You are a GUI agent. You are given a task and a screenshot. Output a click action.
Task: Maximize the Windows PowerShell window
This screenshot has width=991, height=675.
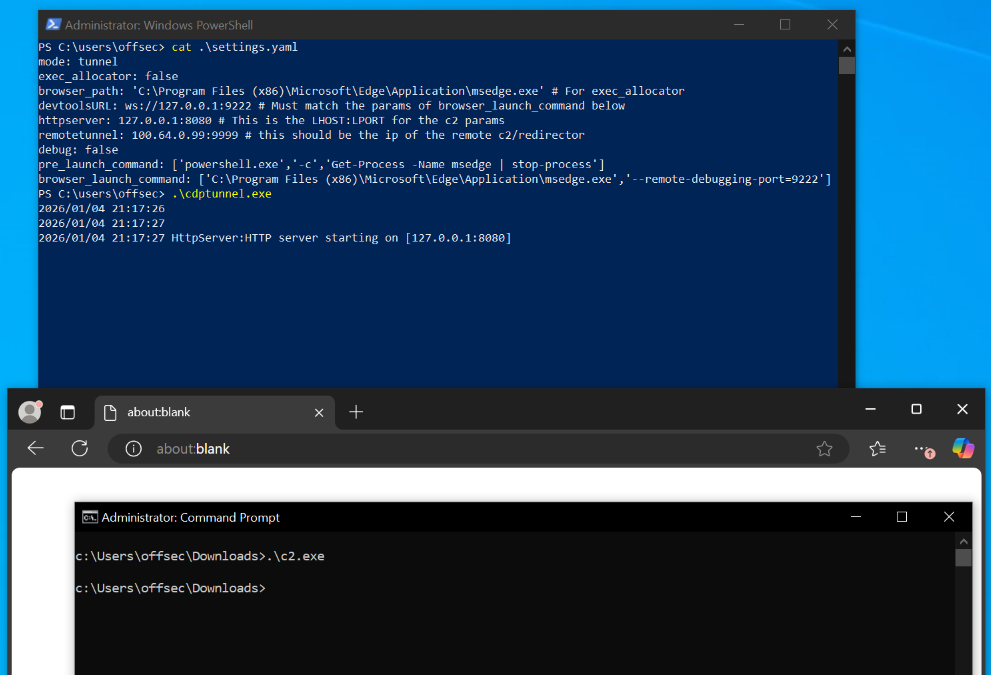click(785, 24)
